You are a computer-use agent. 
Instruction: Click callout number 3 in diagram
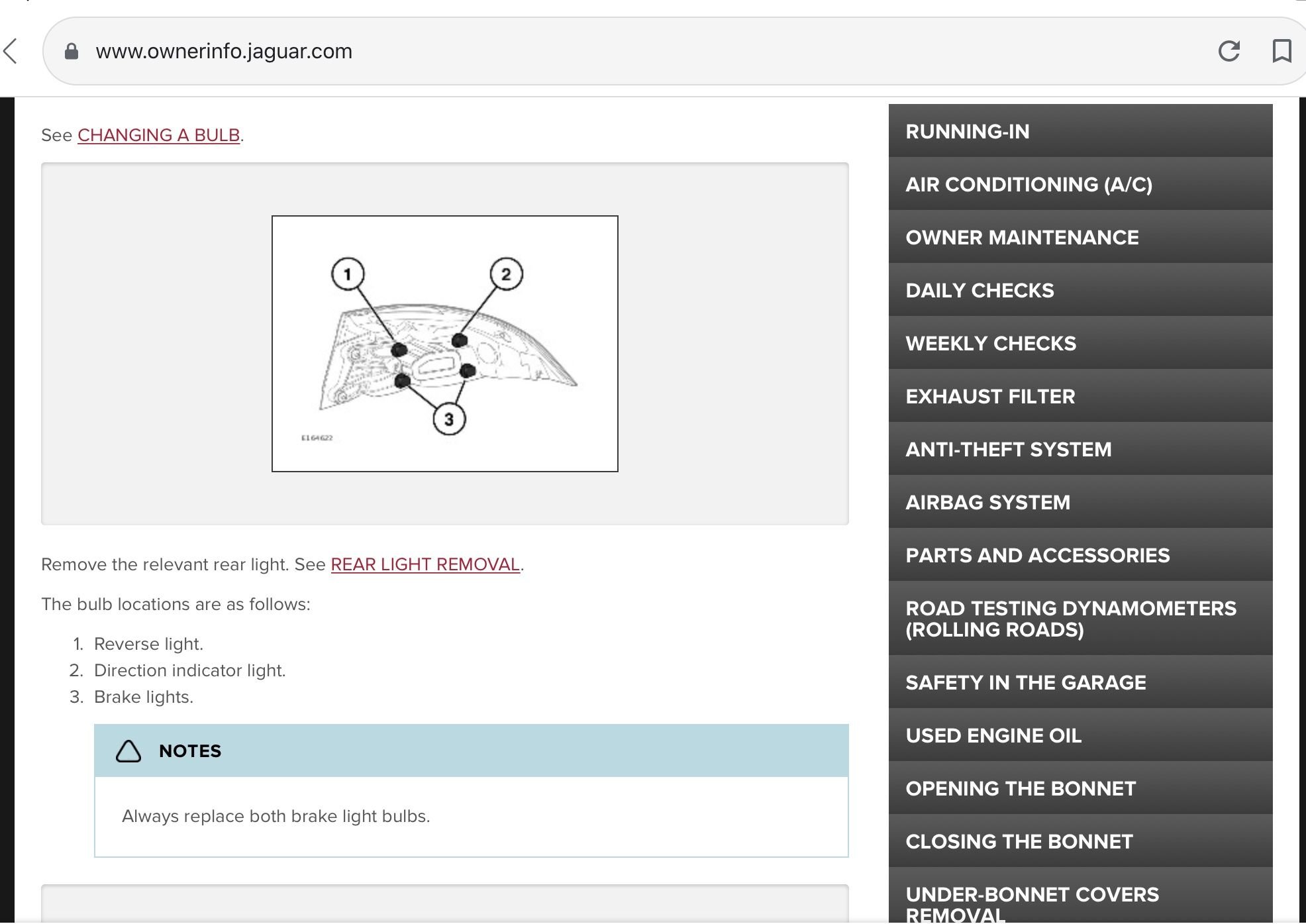click(449, 419)
